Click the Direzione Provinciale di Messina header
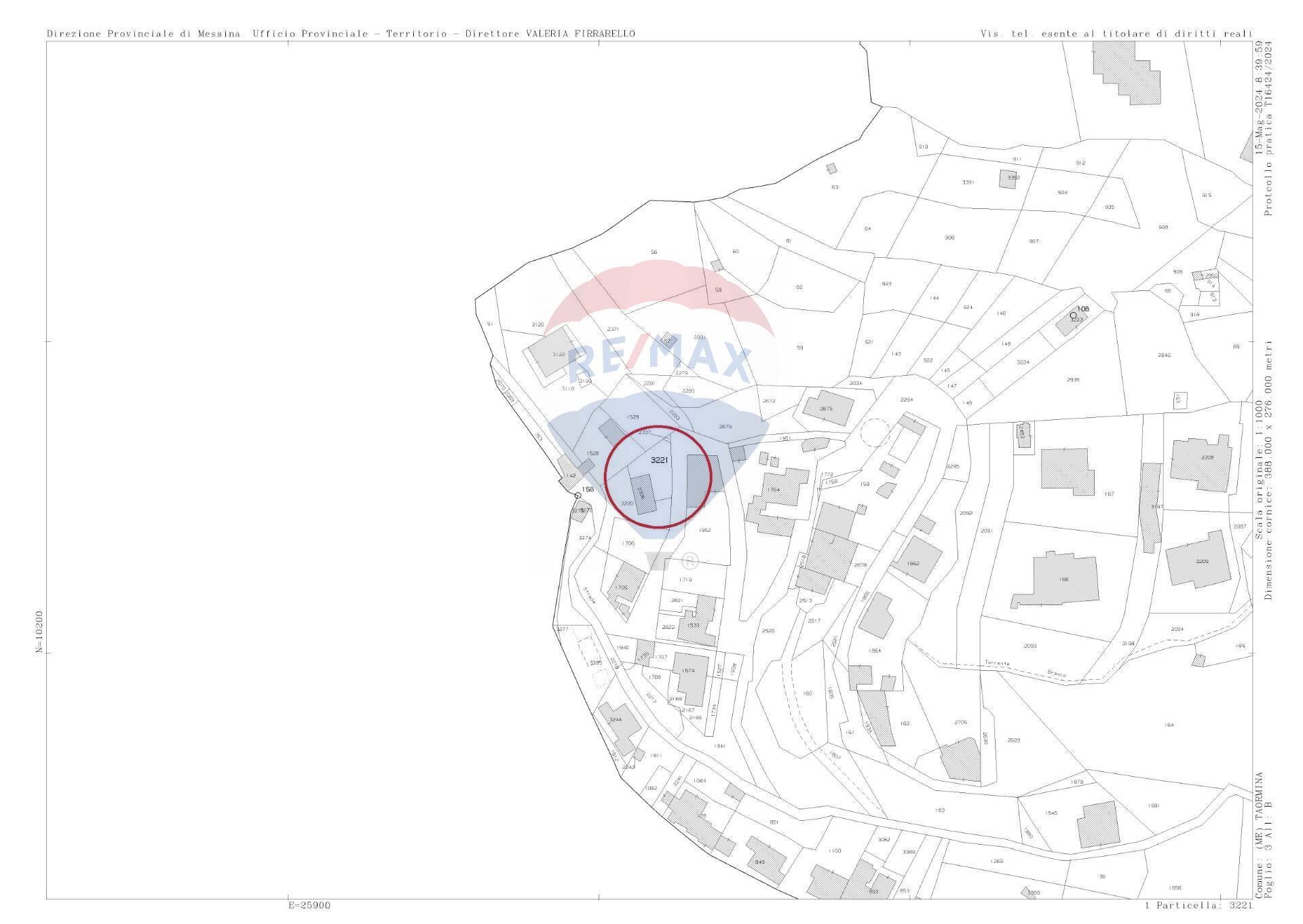This screenshot has height=924, width=1303. pos(145,33)
